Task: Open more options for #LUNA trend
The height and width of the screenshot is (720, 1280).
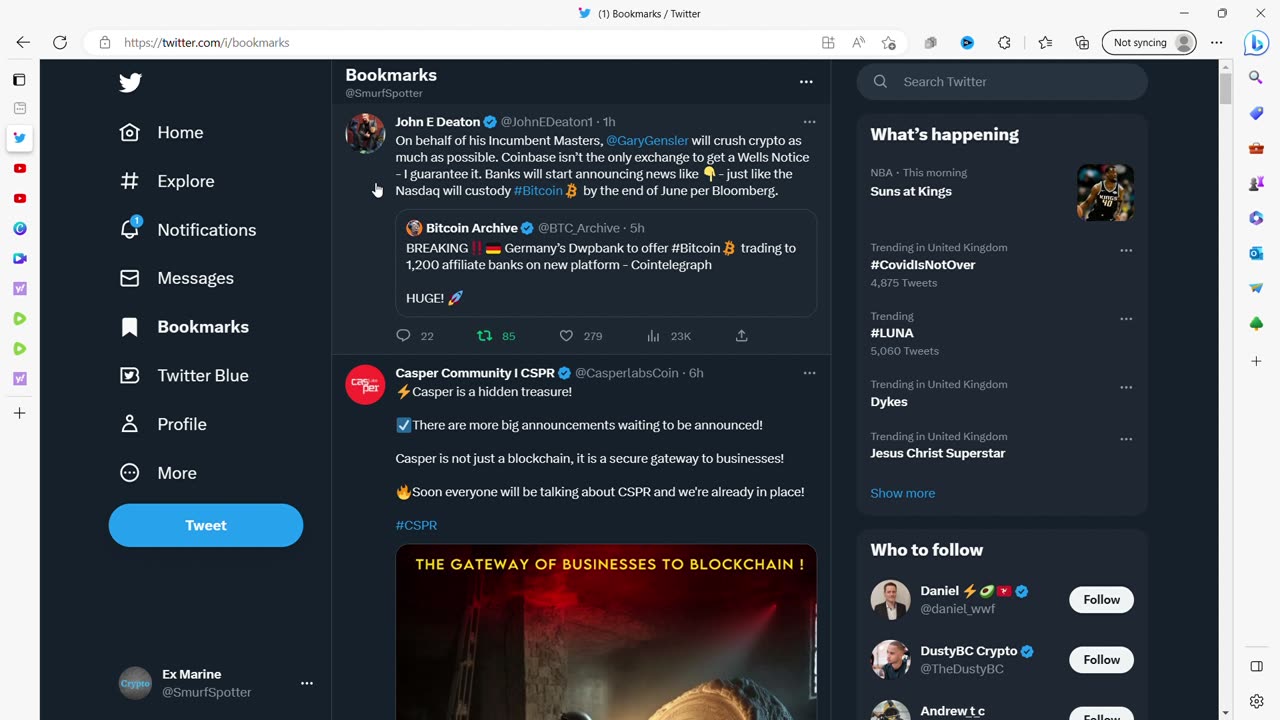Action: [1126, 319]
